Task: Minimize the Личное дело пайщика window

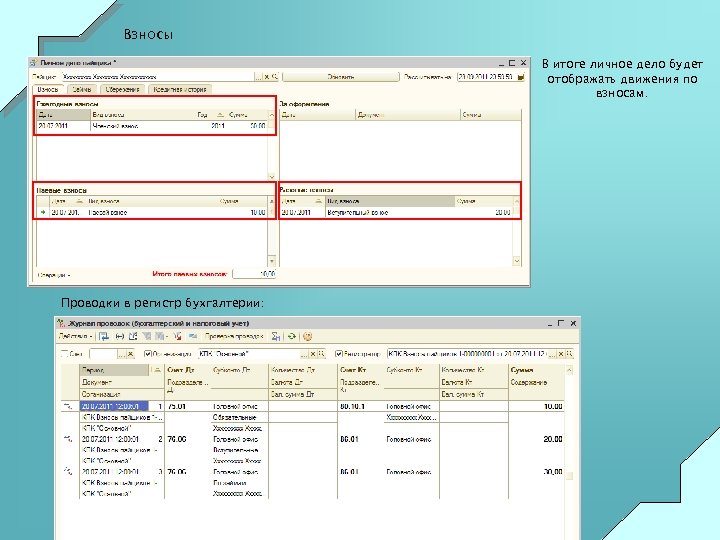Action: tap(501, 63)
